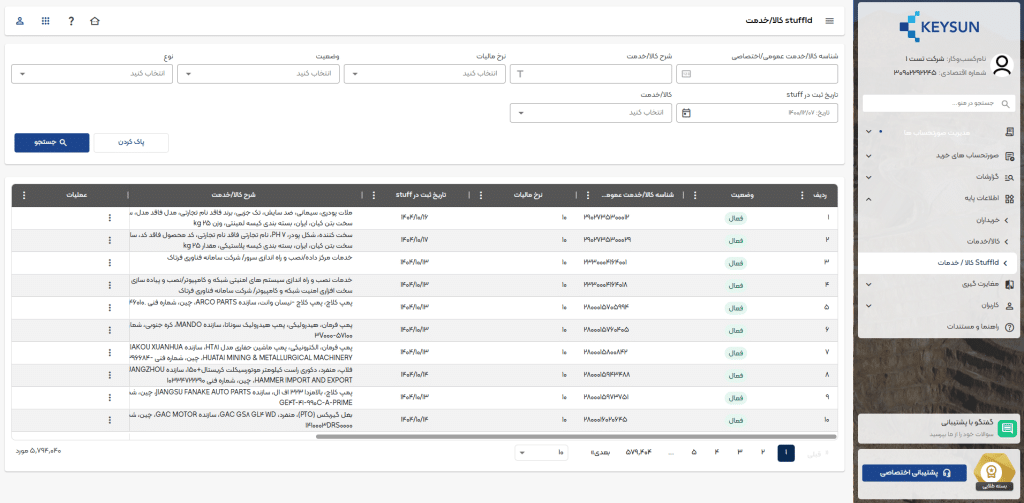Viewport: 1024px width, 503px height.
Task: Click the sidebar menu search field
Action: pos(935,103)
